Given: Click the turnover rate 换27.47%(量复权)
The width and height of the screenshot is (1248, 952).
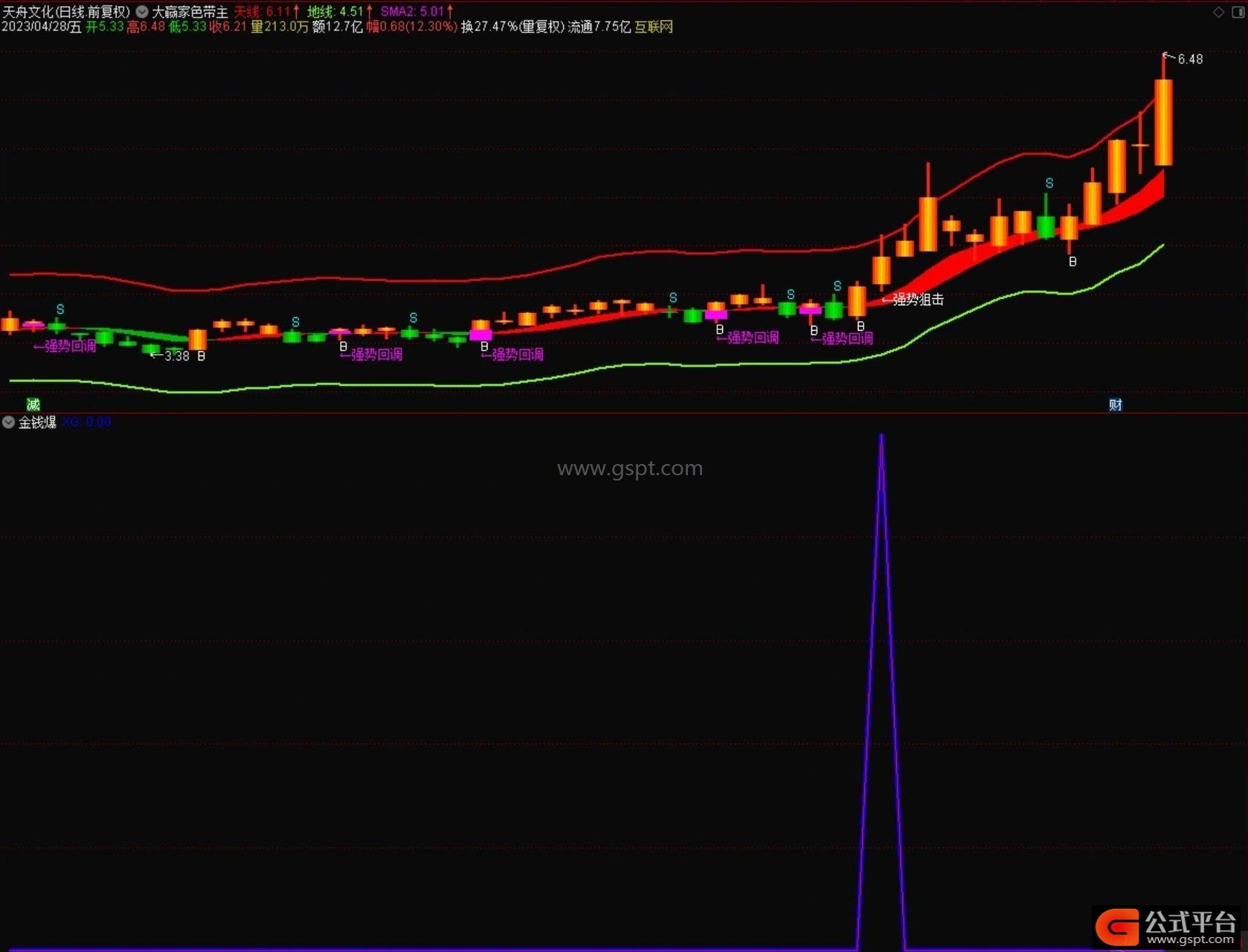Looking at the screenshot, I should 513,27.
